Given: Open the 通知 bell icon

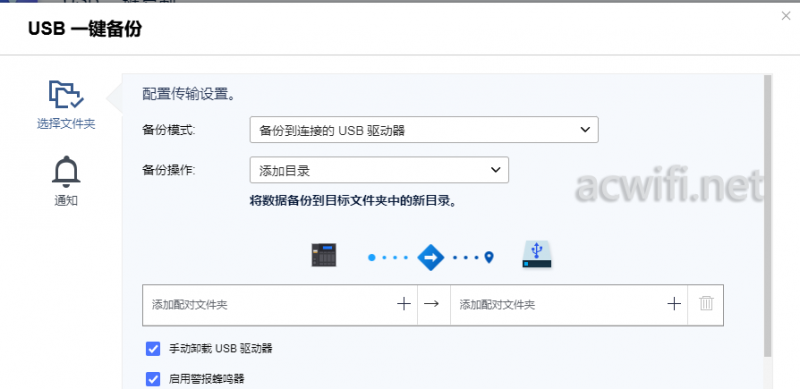Looking at the screenshot, I should point(66,172).
